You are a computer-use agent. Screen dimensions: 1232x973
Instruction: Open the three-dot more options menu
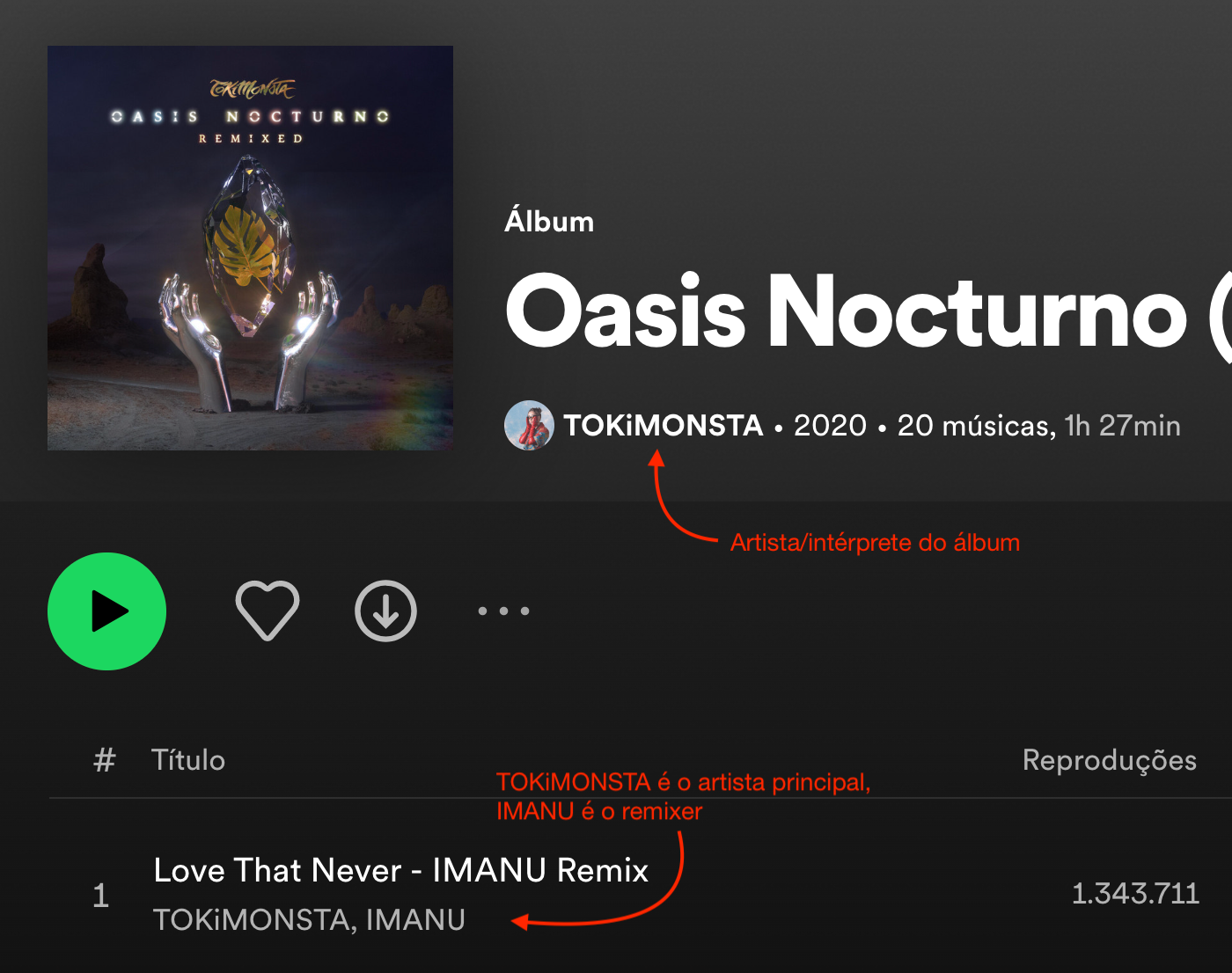[503, 611]
